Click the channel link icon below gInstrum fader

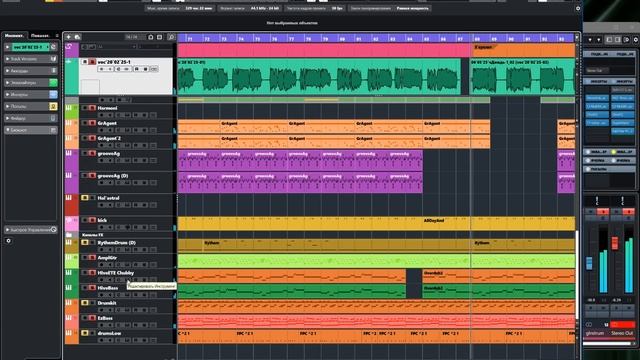coord(589,324)
